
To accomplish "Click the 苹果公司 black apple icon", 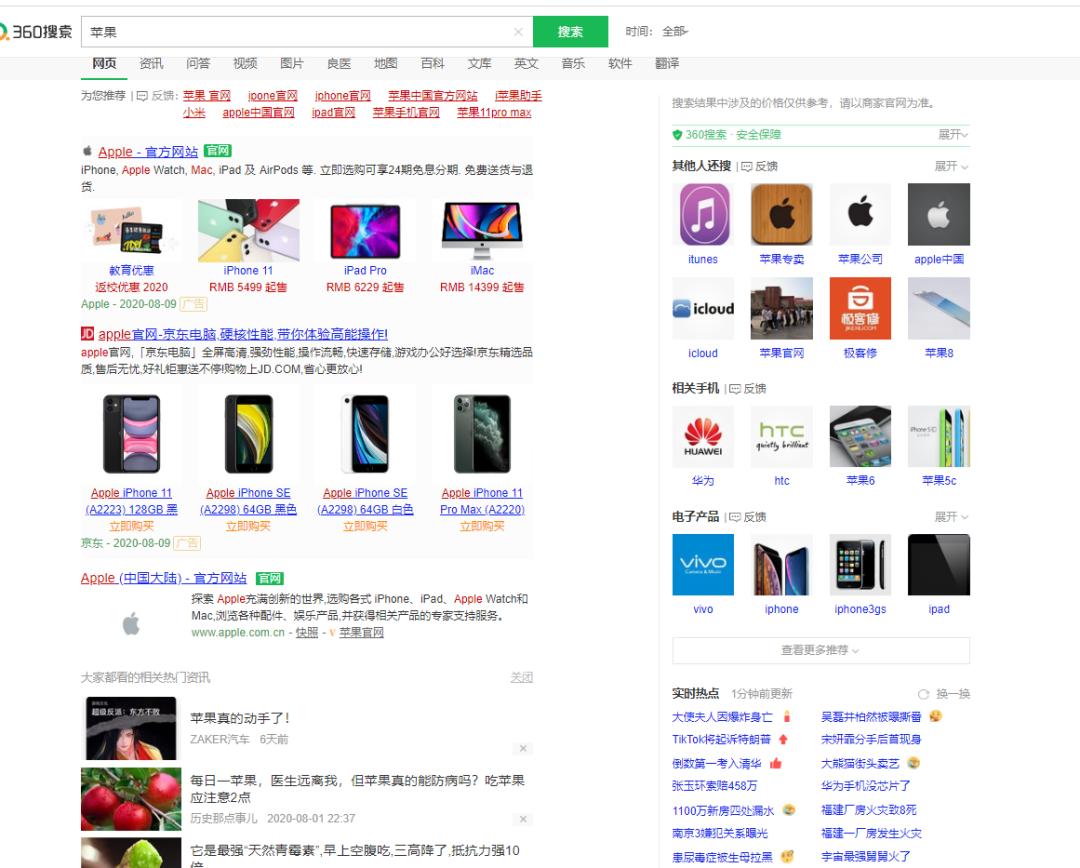I will pos(859,213).
